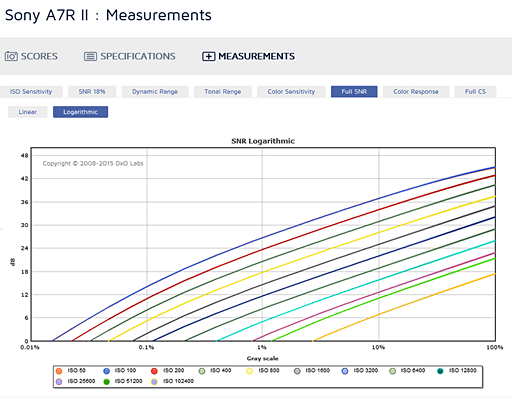Click the 'Sony A7R II : Measurements' heading
Image resolution: width=512 pixels, height=400 pixels.
(108, 15)
